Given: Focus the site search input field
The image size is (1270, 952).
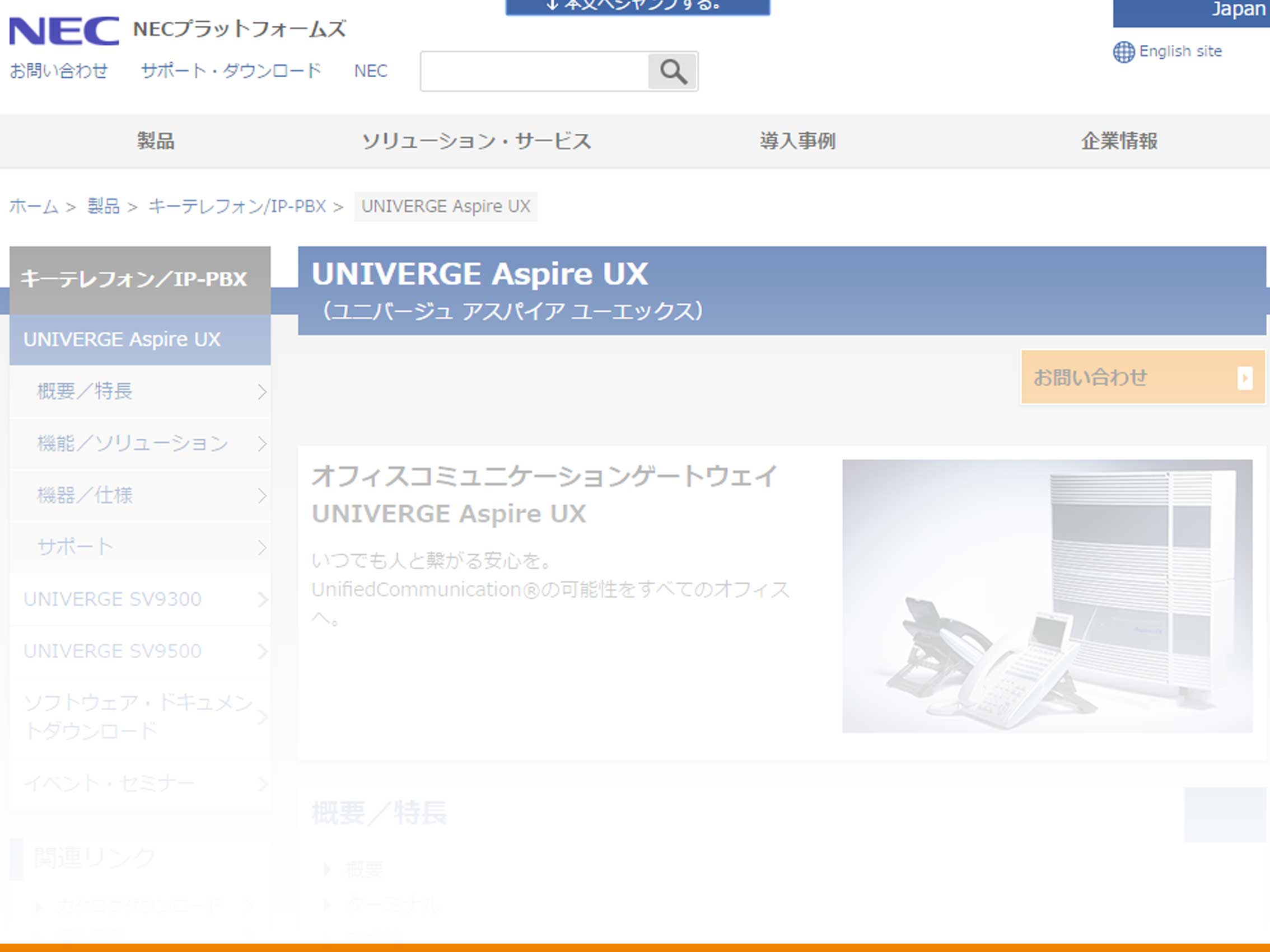Looking at the screenshot, I should pos(534,72).
